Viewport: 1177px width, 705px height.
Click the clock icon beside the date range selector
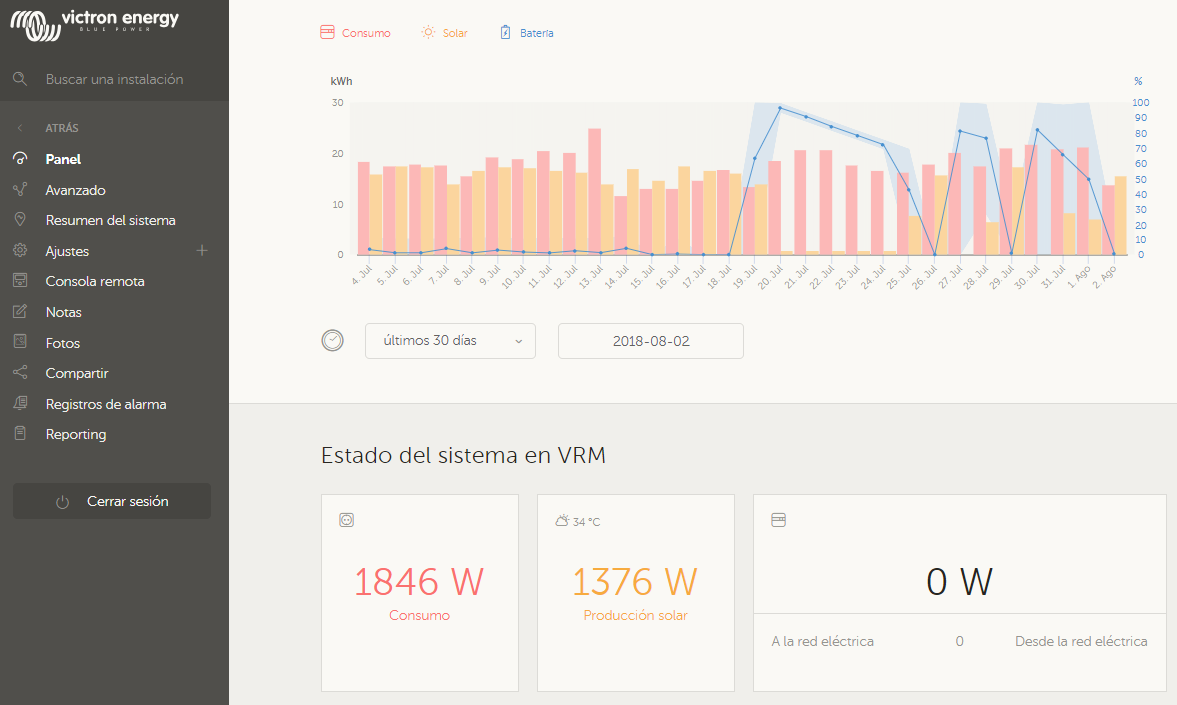332,340
